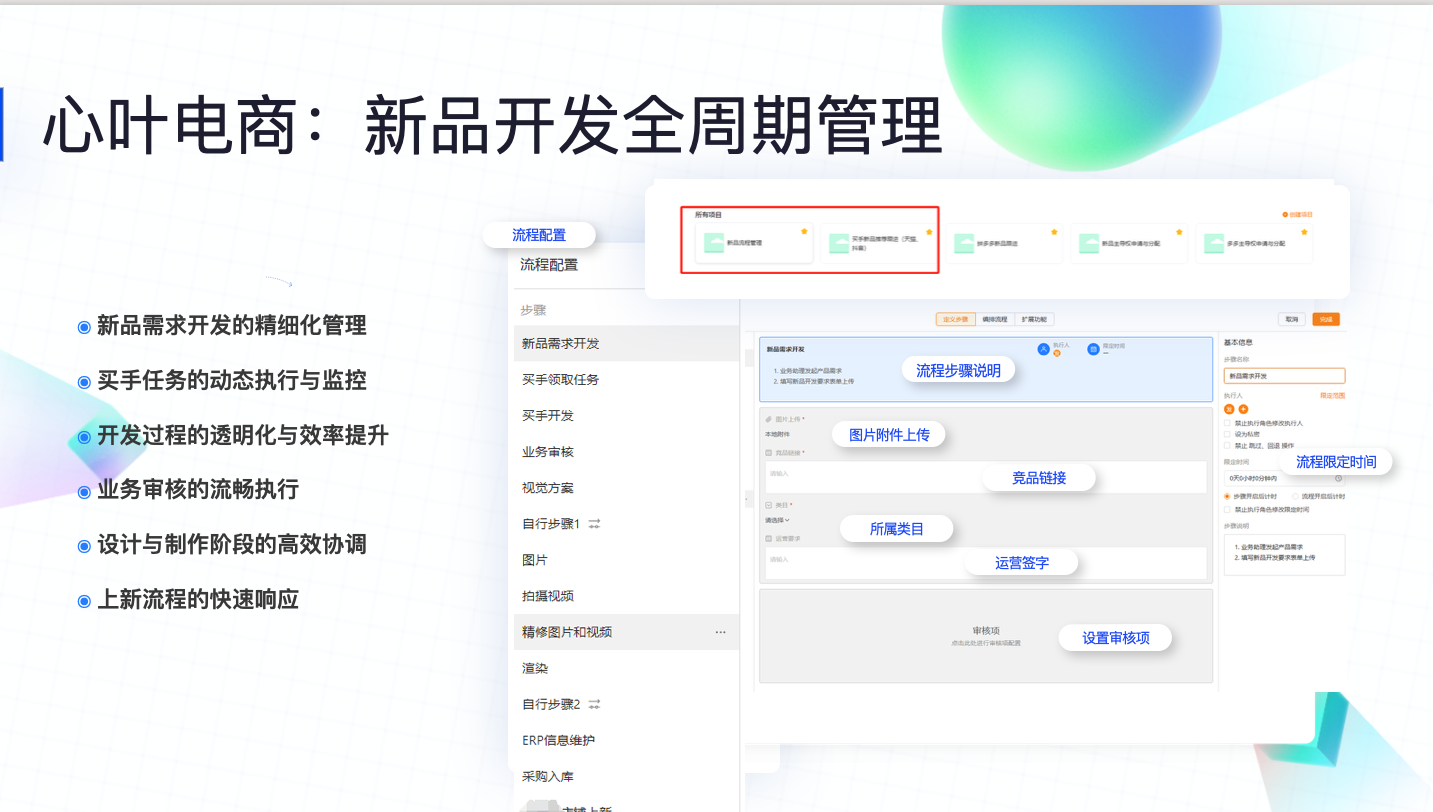The image size is (1433, 812).
Task: Toggle the star on 拼多多新品精选 card
Action: point(1054,232)
